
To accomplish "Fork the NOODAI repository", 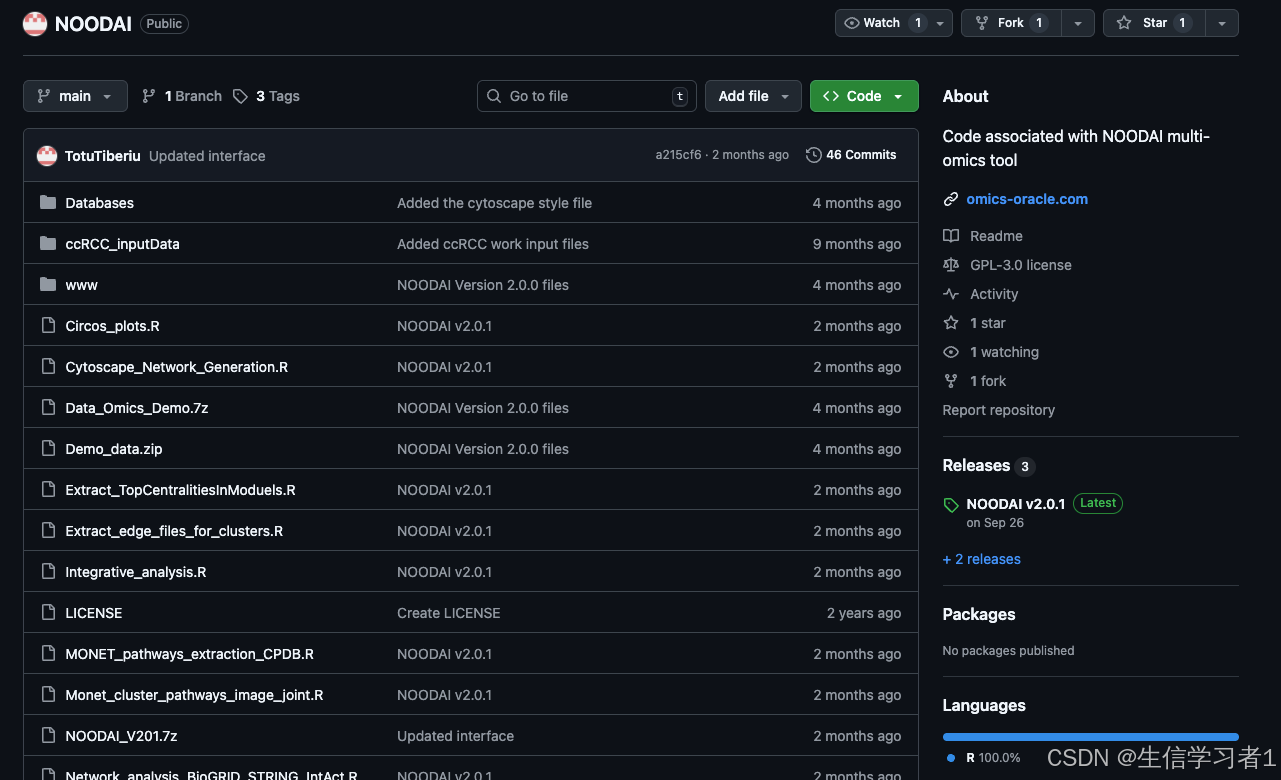I will click(1011, 23).
